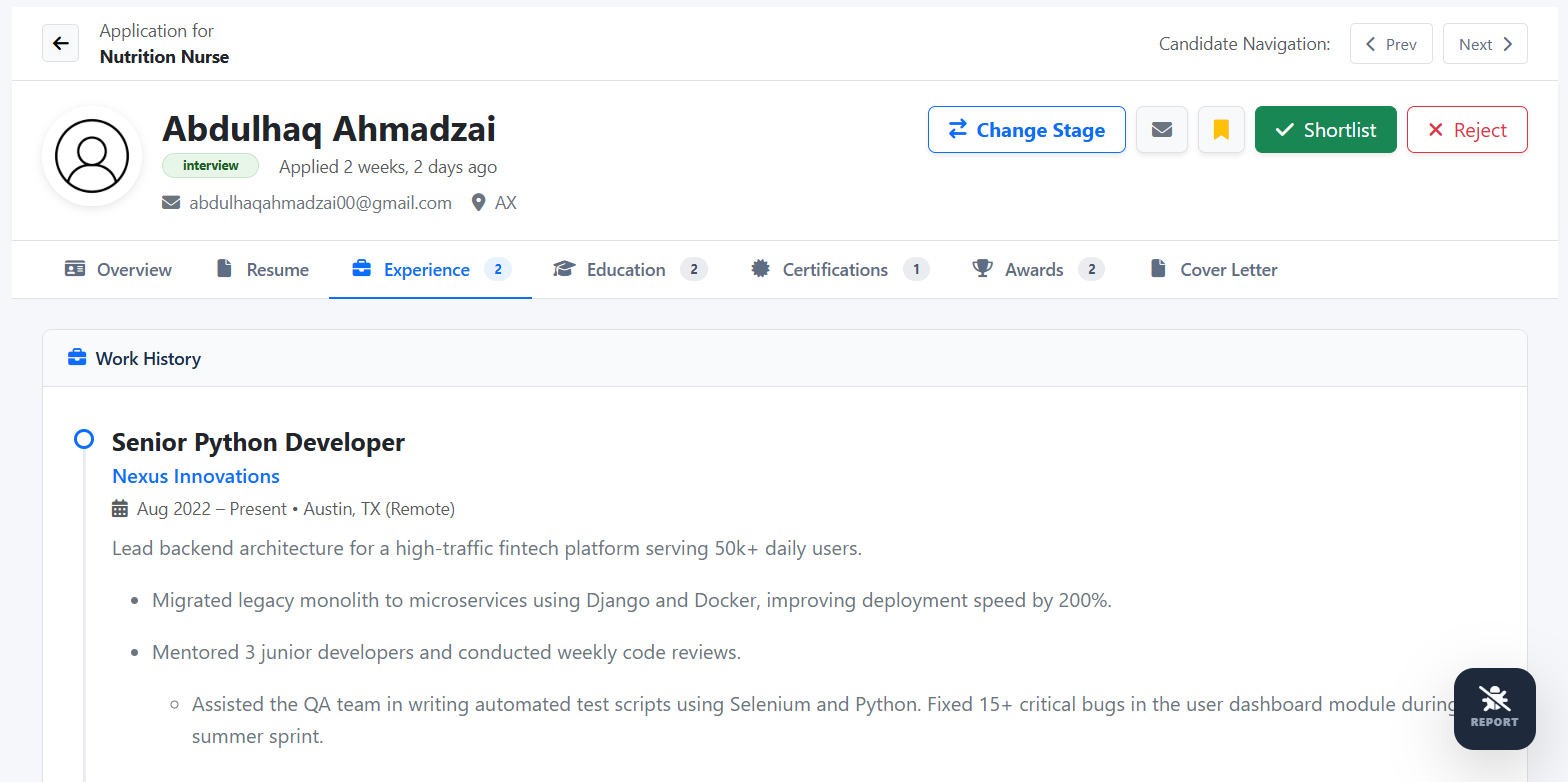Image resolution: width=1568 pixels, height=782 pixels.
Task: Click the calendar icon beside Aug 2022
Action: tap(120, 509)
